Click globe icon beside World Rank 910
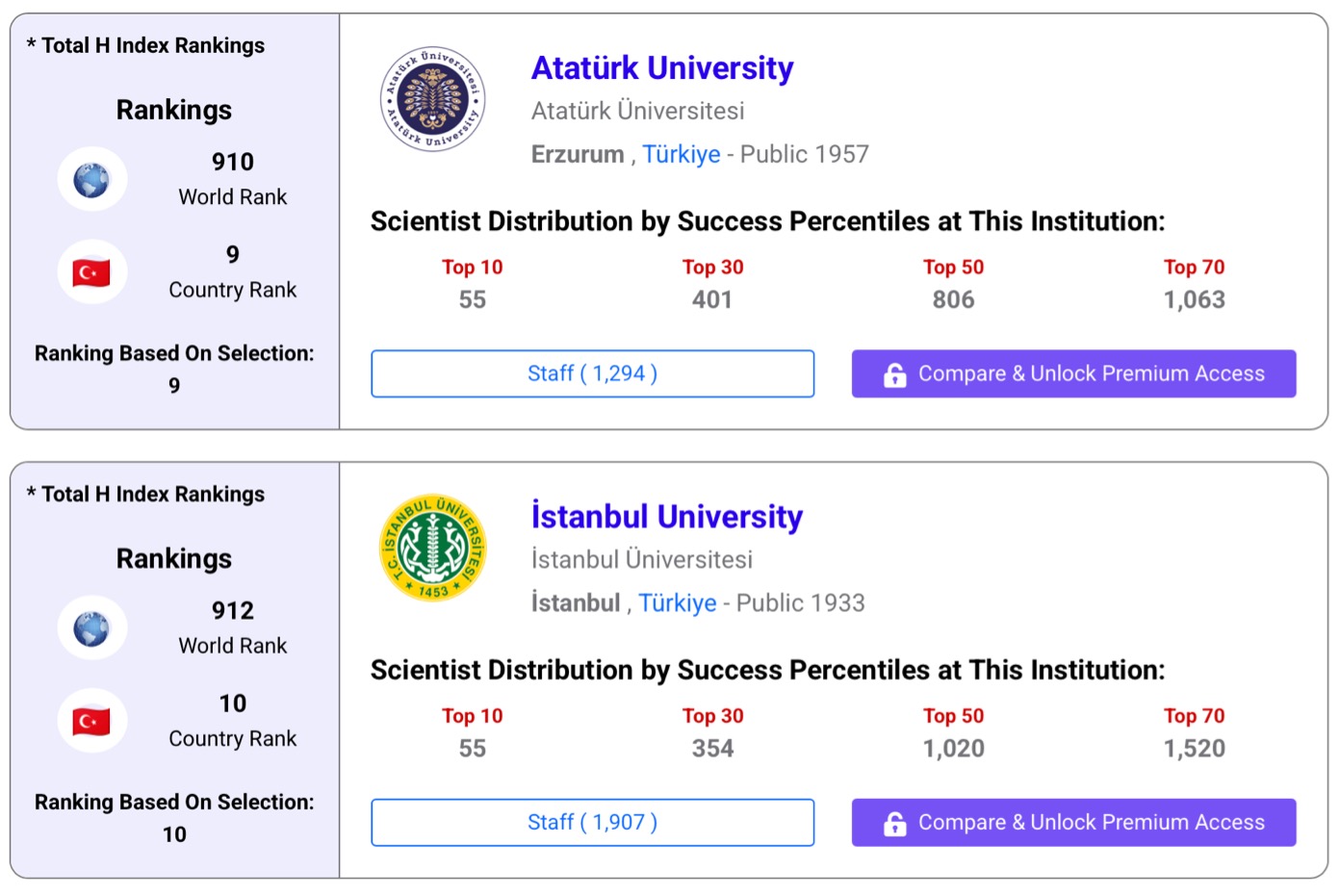 [x=92, y=179]
